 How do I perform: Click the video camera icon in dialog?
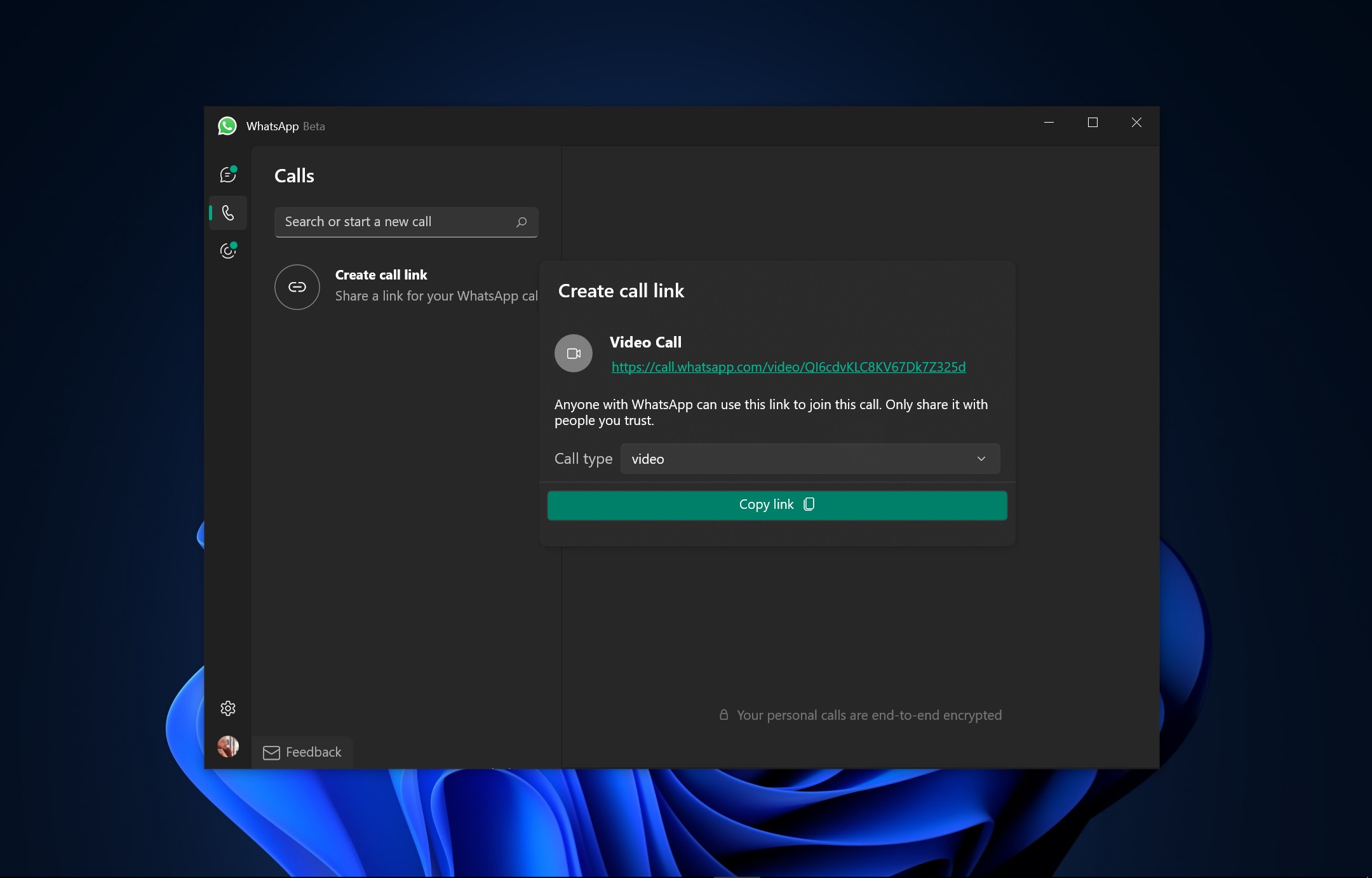coord(574,353)
